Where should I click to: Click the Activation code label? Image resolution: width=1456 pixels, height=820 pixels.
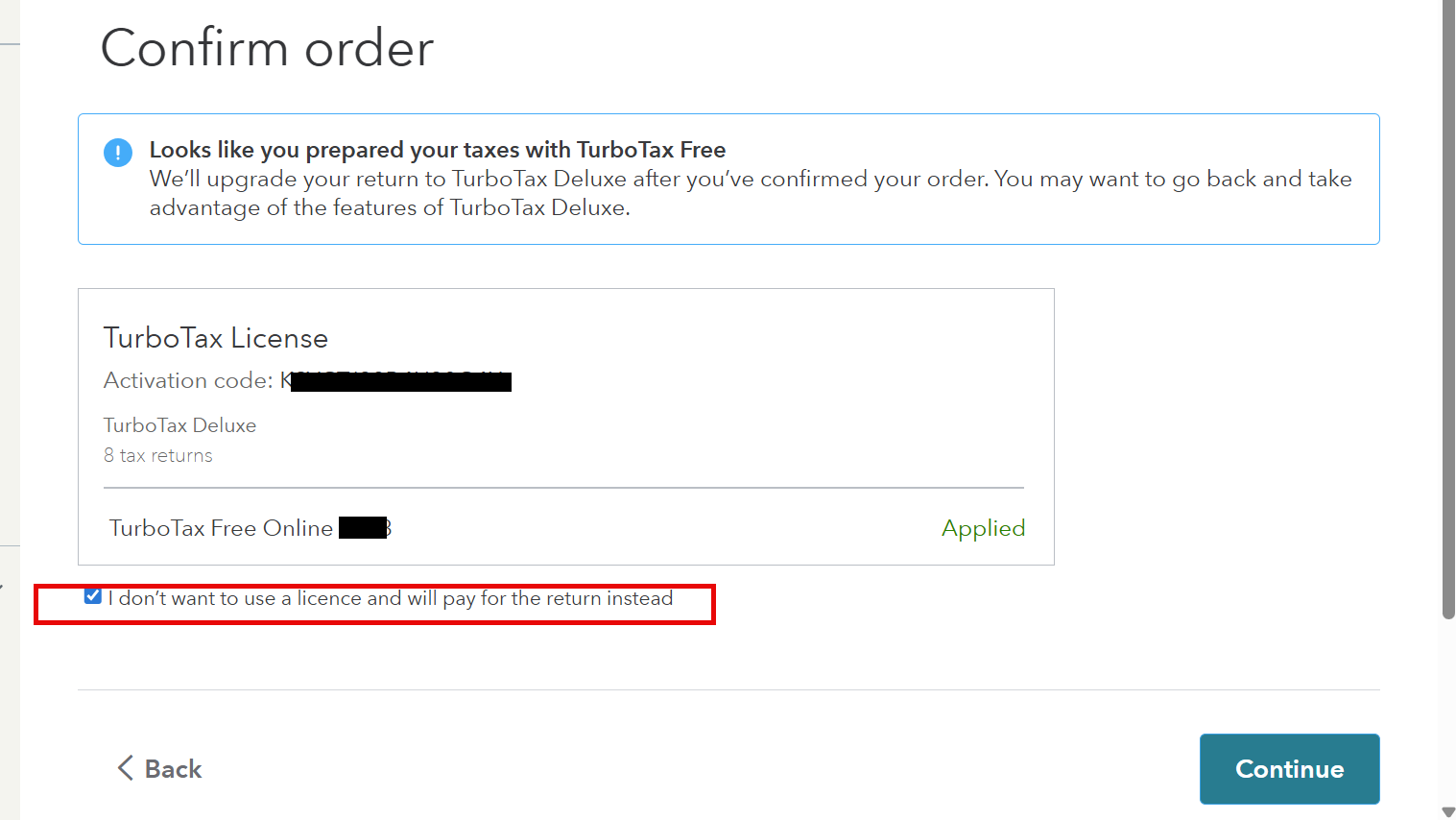[x=188, y=381]
